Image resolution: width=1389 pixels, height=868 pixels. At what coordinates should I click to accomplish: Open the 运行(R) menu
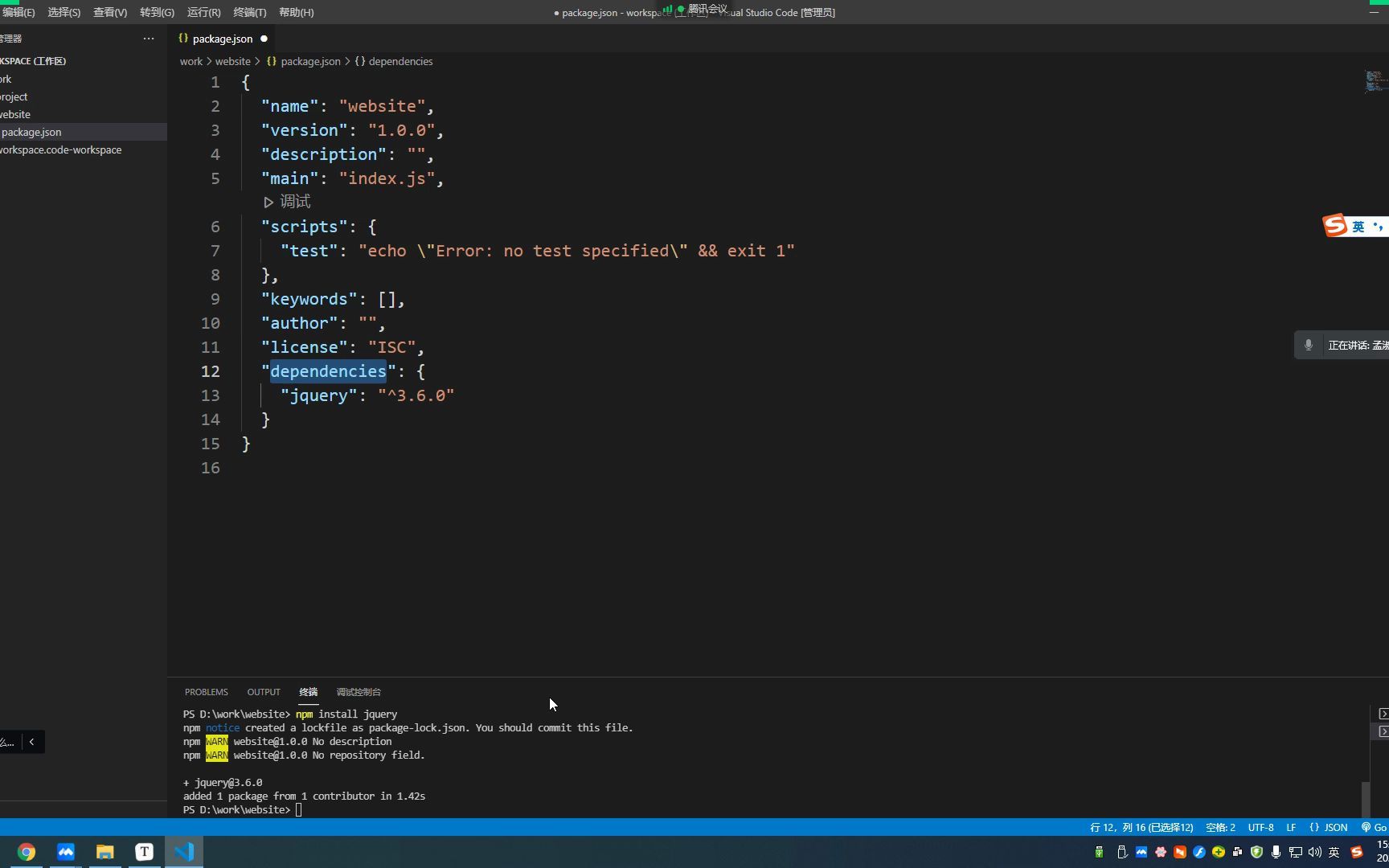tap(203, 12)
